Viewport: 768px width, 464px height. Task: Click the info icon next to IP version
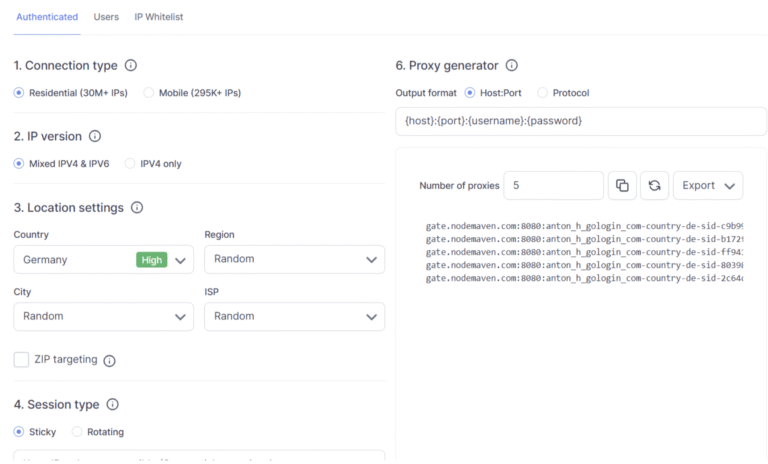(95, 136)
